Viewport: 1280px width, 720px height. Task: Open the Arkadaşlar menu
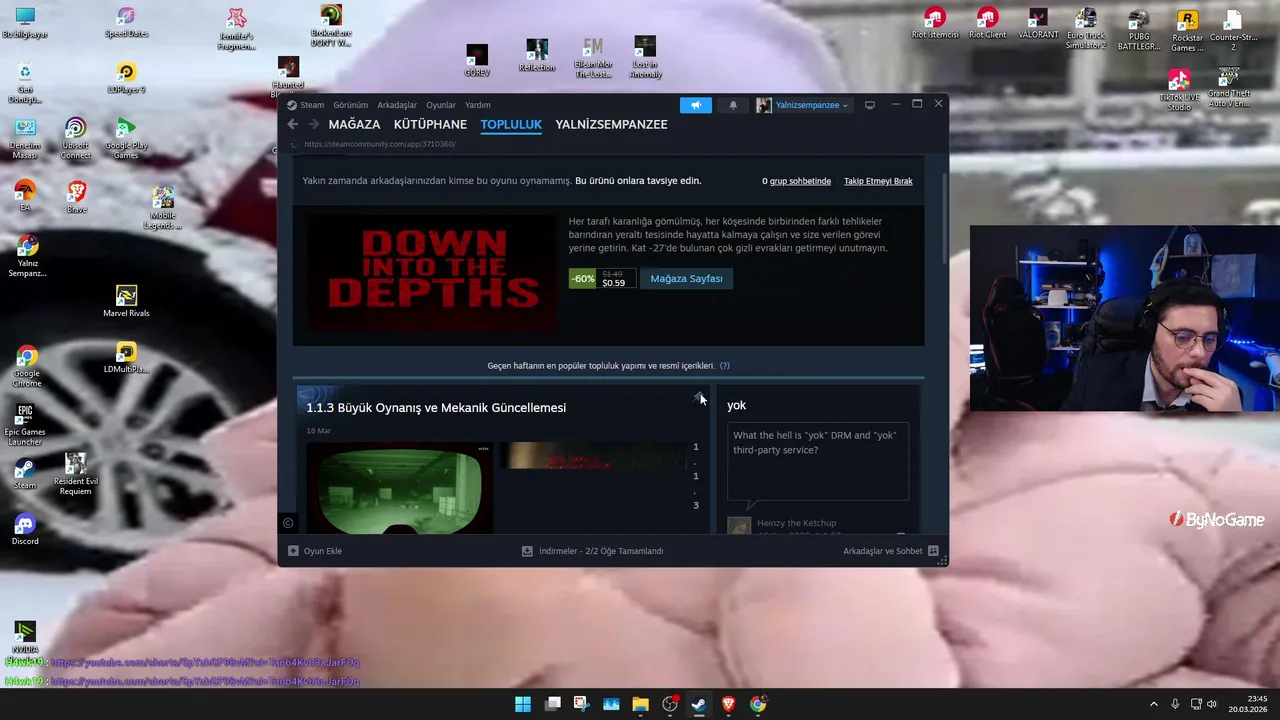click(397, 105)
